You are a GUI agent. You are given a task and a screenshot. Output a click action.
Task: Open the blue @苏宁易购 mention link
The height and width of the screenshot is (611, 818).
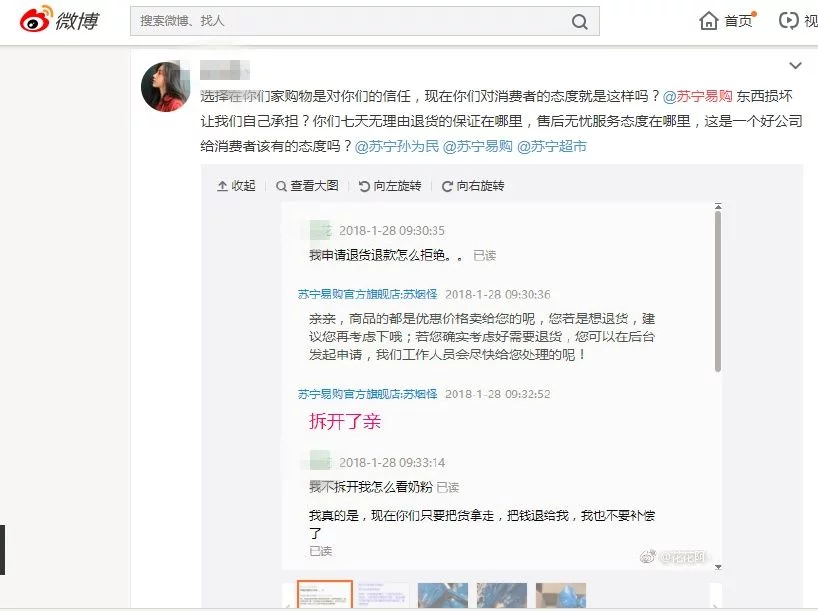(x=477, y=146)
